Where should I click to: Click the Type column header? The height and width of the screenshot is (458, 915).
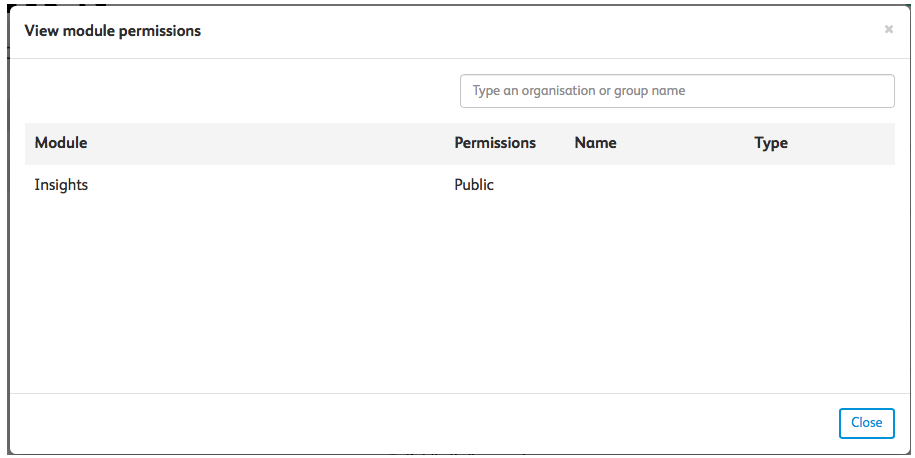pyautogui.click(x=771, y=143)
